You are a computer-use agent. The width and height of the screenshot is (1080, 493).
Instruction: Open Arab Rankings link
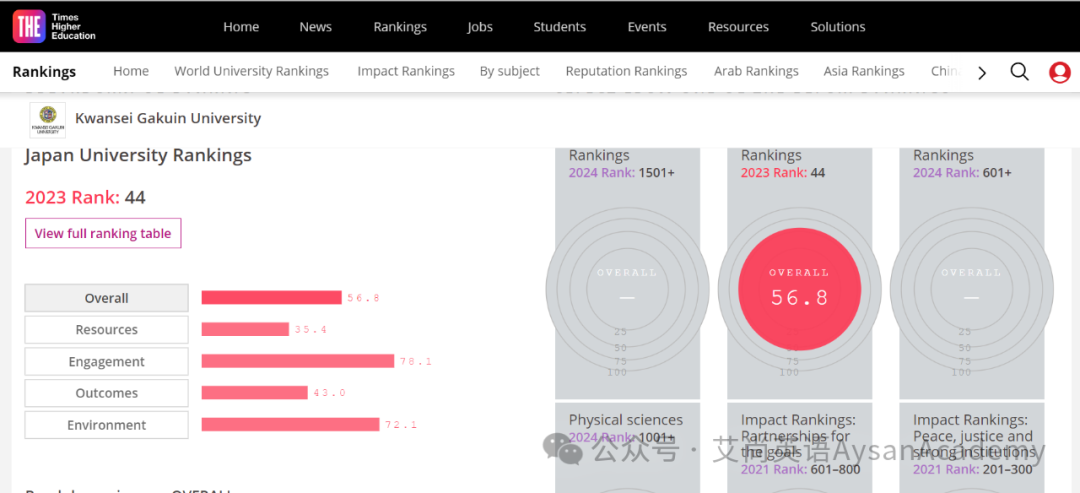pyautogui.click(x=756, y=71)
